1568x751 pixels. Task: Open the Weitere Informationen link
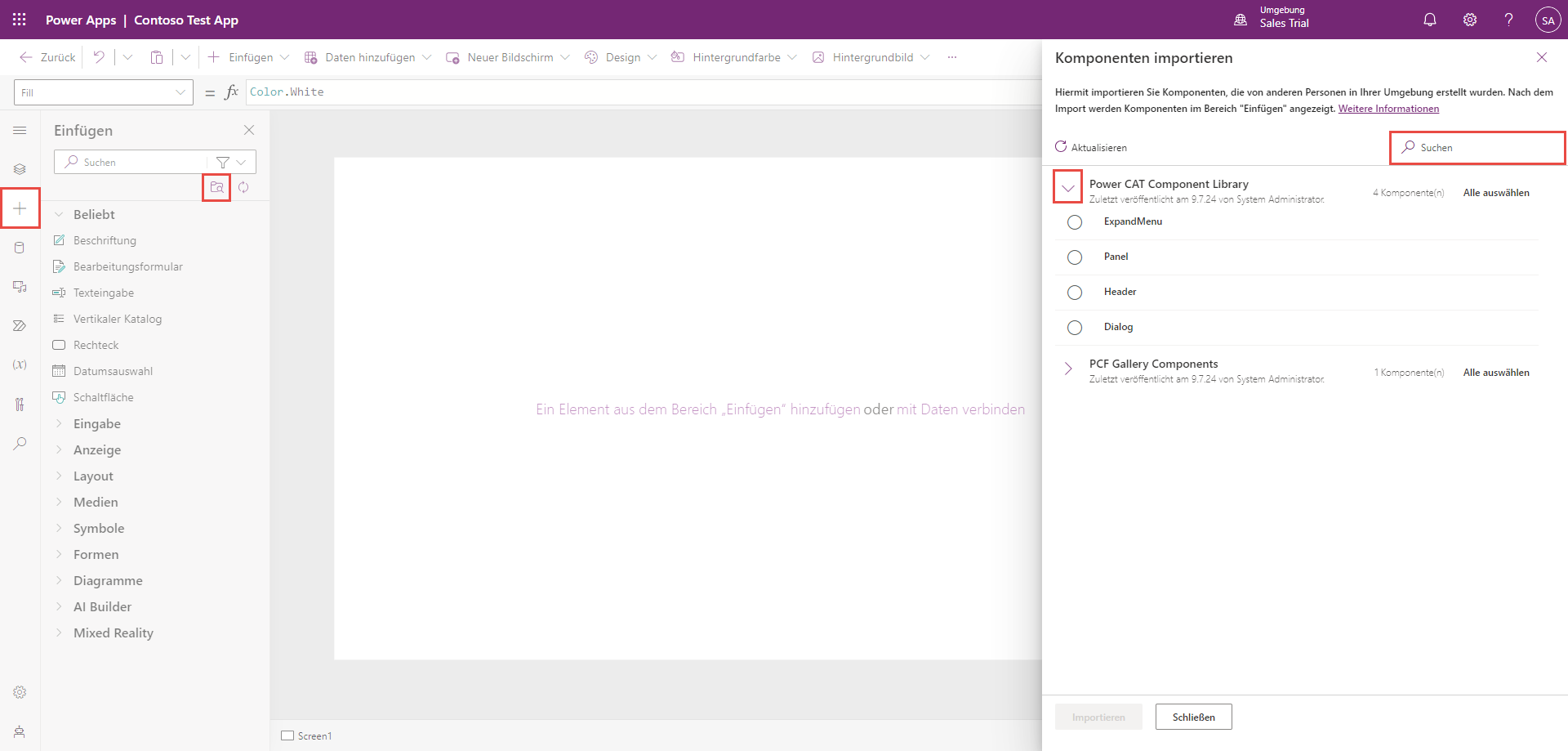click(1388, 109)
